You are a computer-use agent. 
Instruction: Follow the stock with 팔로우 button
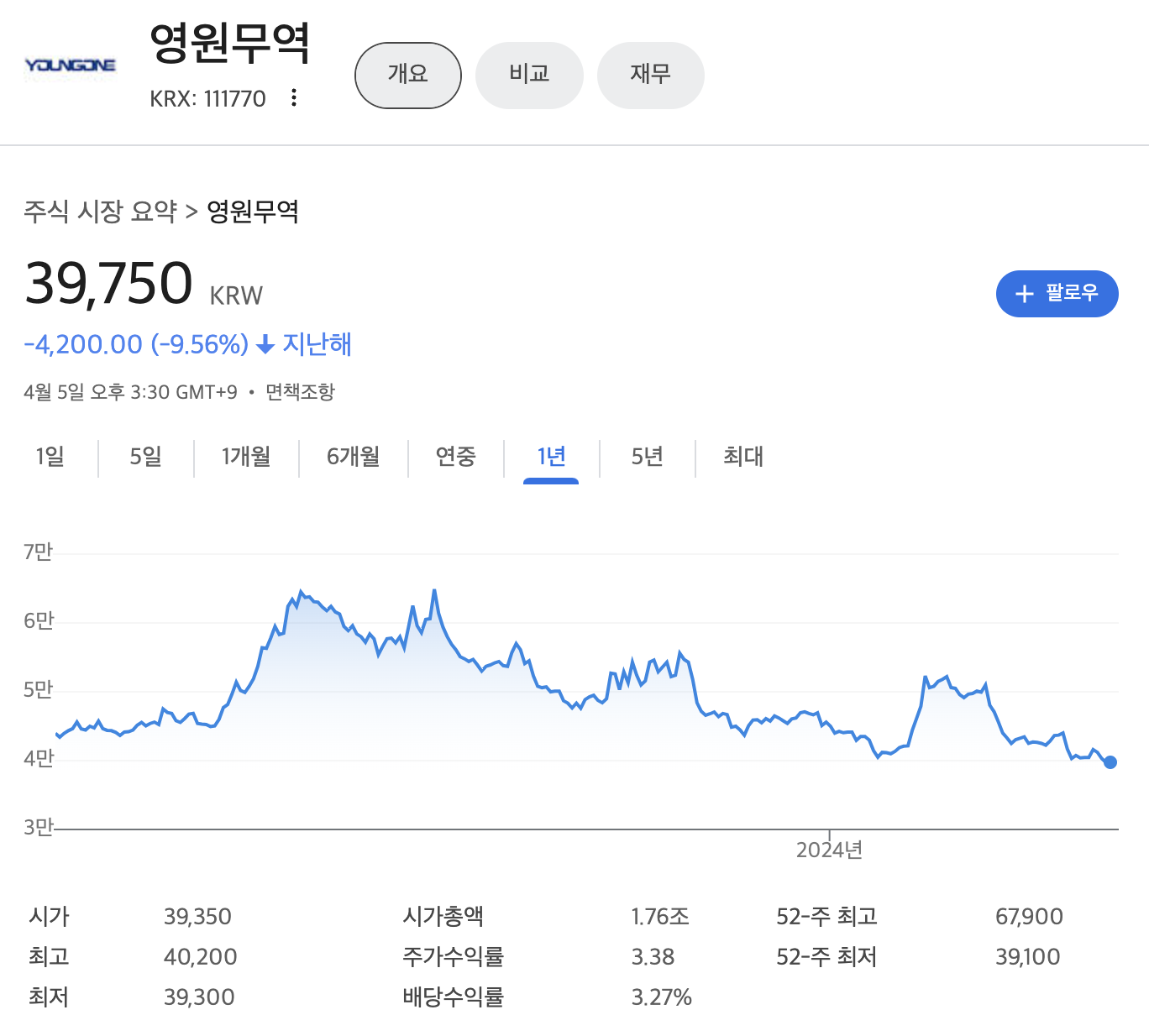click(x=1057, y=294)
